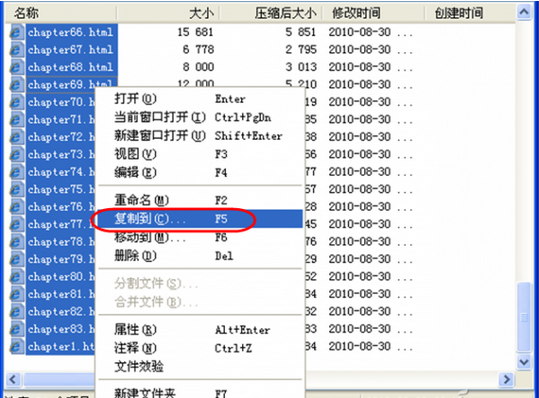Click the vertical scrollbar thumb
This screenshot has width=539, height=398.
pyautogui.click(x=524, y=317)
